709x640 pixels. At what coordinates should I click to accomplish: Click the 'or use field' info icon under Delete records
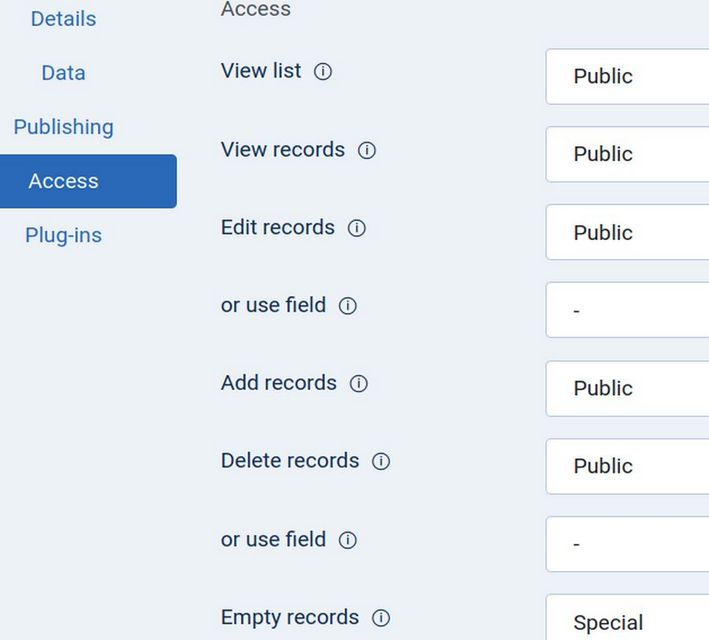(348, 541)
